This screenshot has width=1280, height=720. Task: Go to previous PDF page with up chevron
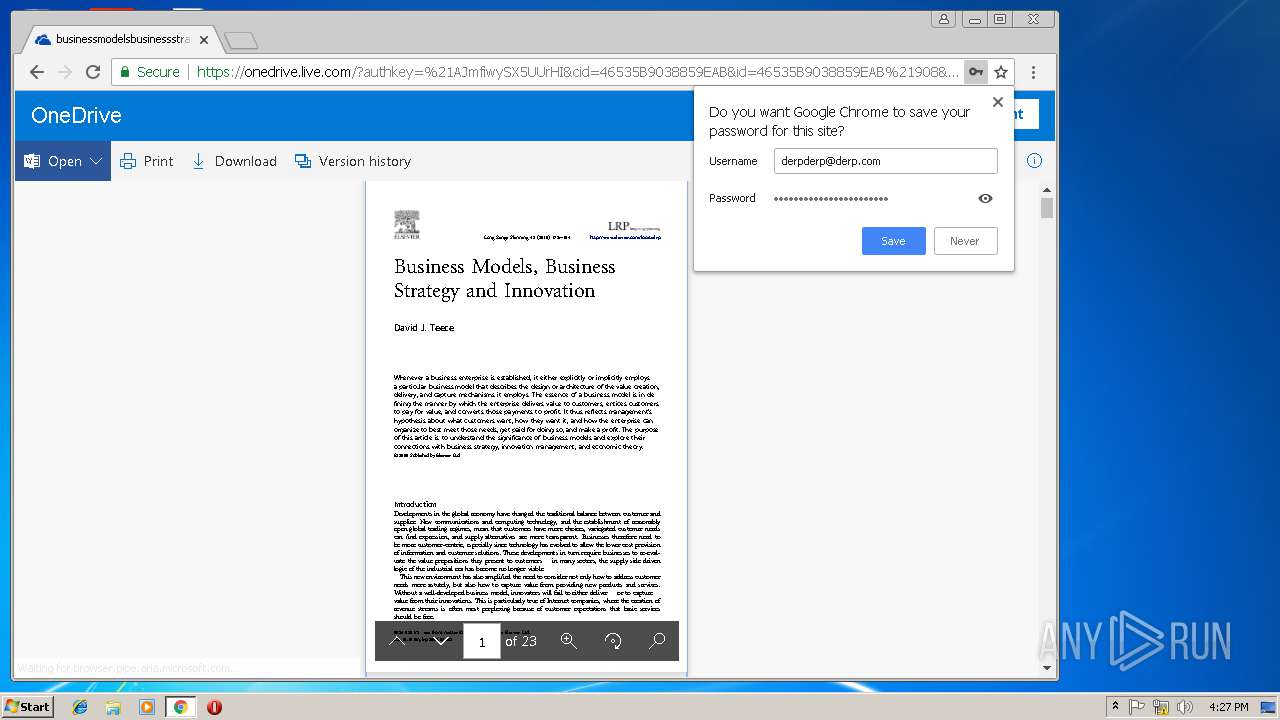[x=397, y=641]
